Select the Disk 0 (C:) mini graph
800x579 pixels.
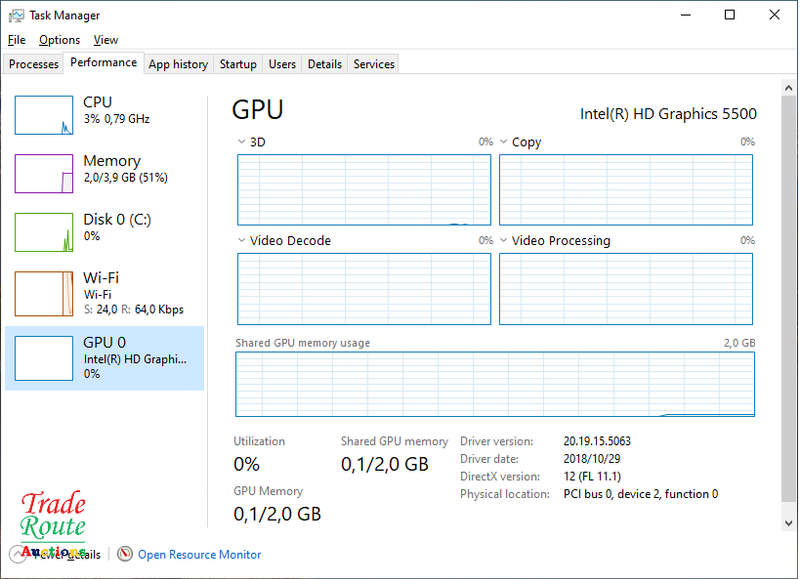44,233
